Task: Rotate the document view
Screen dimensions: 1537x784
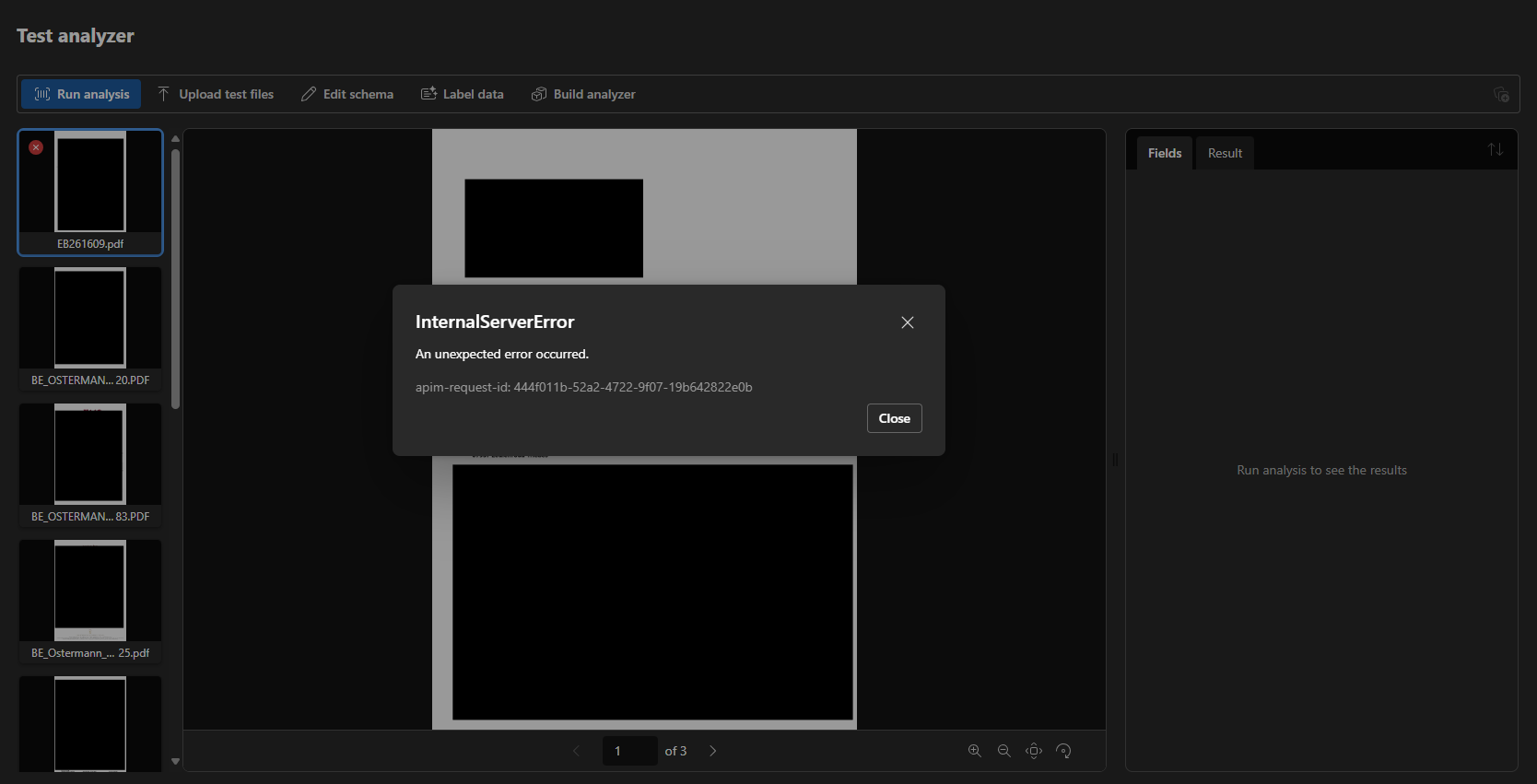Action: 1063,751
